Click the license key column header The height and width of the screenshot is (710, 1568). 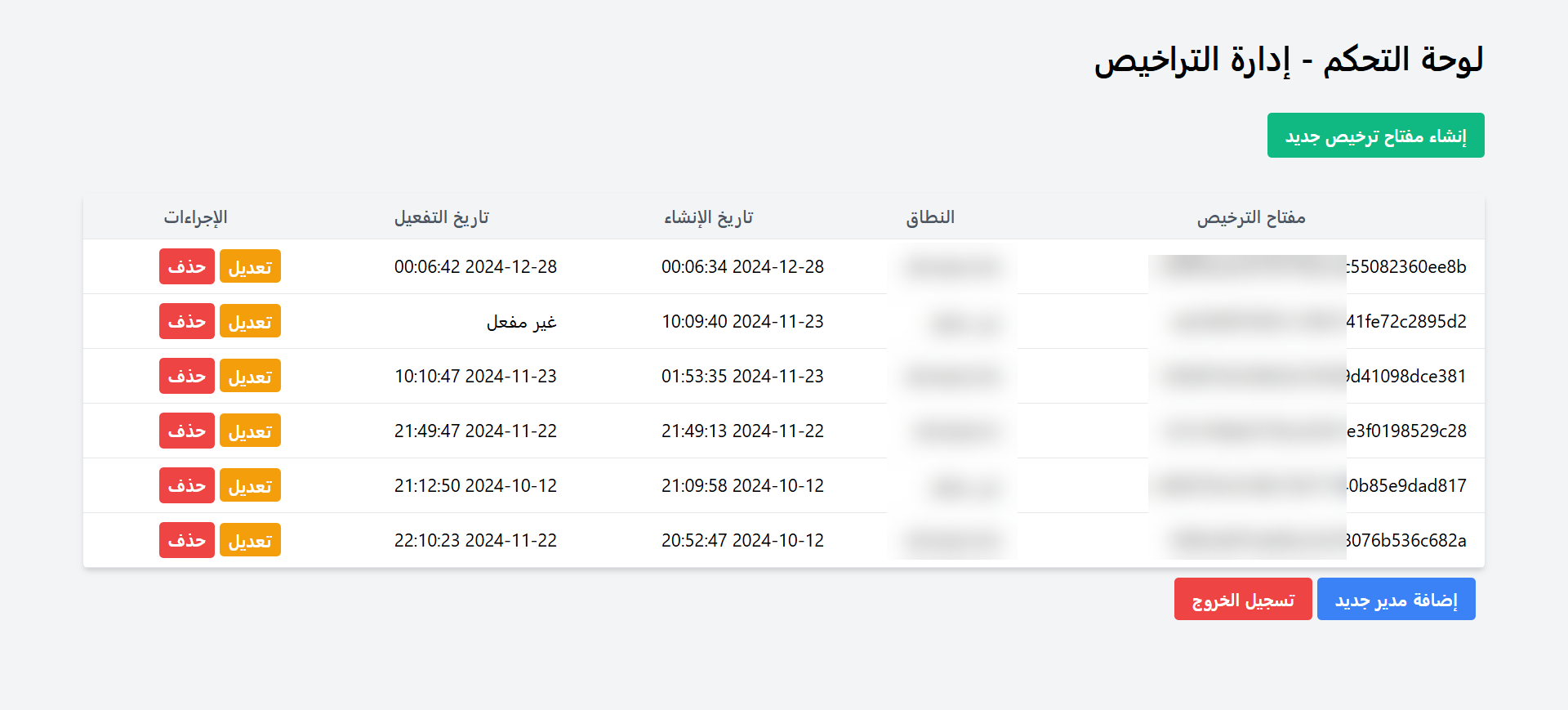click(1251, 217)
